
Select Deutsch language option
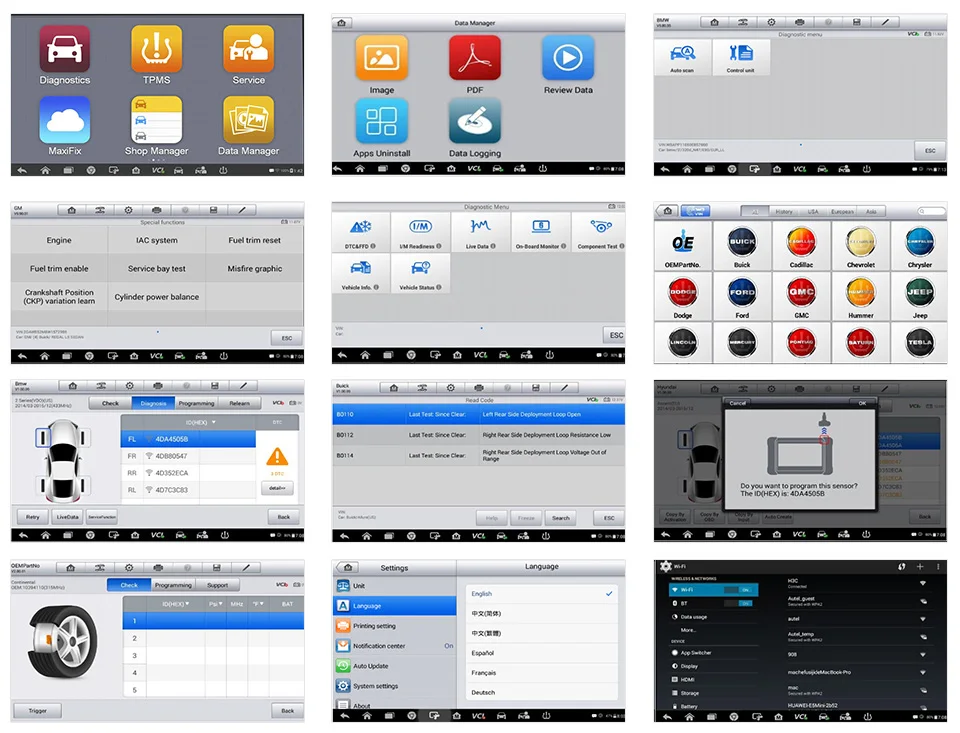(x=542, y=692)
